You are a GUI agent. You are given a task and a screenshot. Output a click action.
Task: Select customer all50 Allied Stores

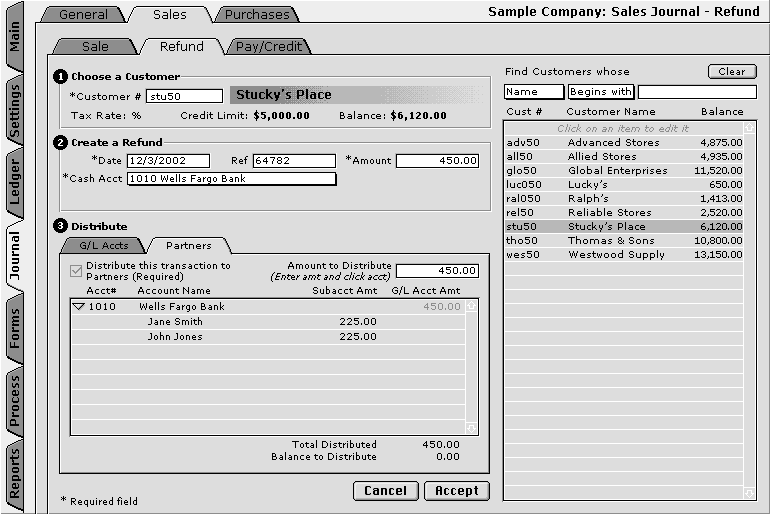point(624,157)
